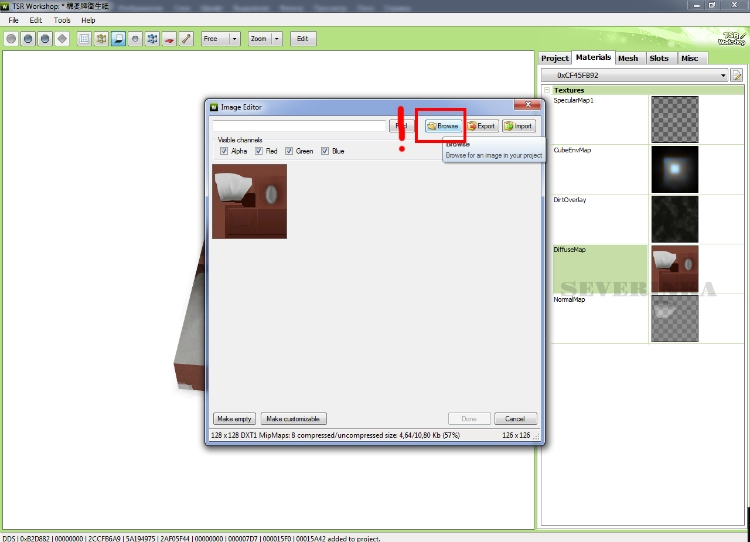Click the diamond-shaped toolbar icon
Screen dimensions: 750x542
62,39
